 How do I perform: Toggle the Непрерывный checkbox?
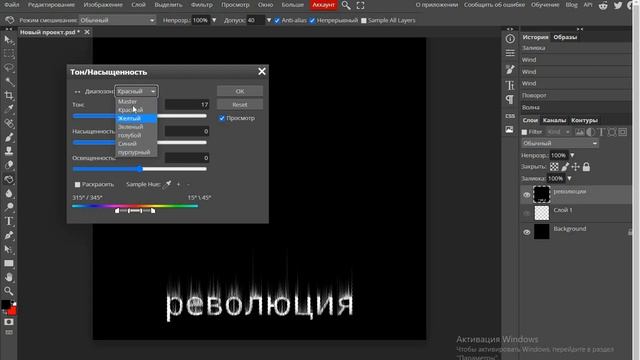[x=312, y=20]
